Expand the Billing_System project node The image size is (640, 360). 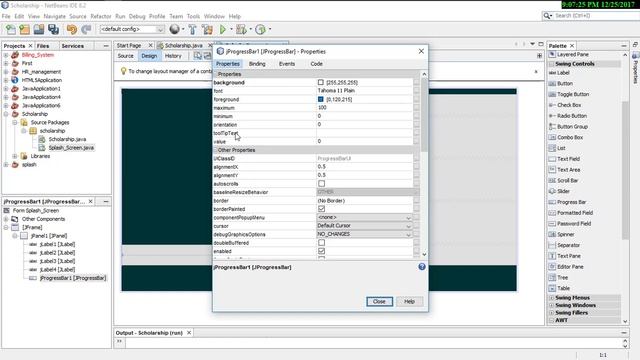pyautogui.click(x=6, y=55)
